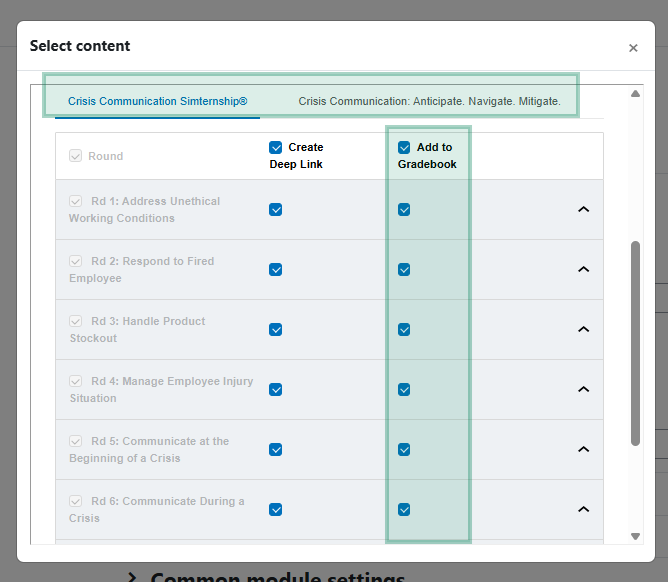Uncheck deep link for Rd 1

pyautogui.click(x=276, y=210)
